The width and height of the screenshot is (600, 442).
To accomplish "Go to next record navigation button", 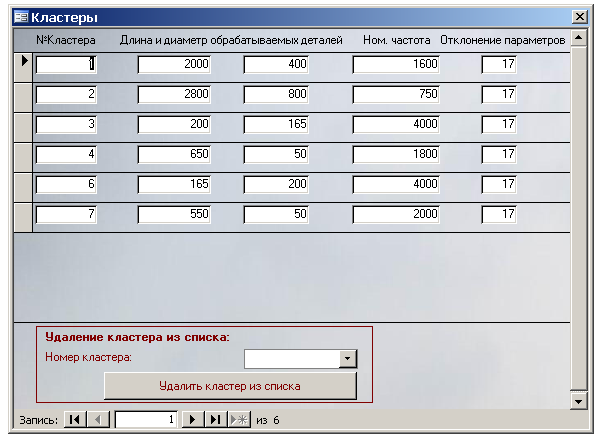I will click(192, 420).
